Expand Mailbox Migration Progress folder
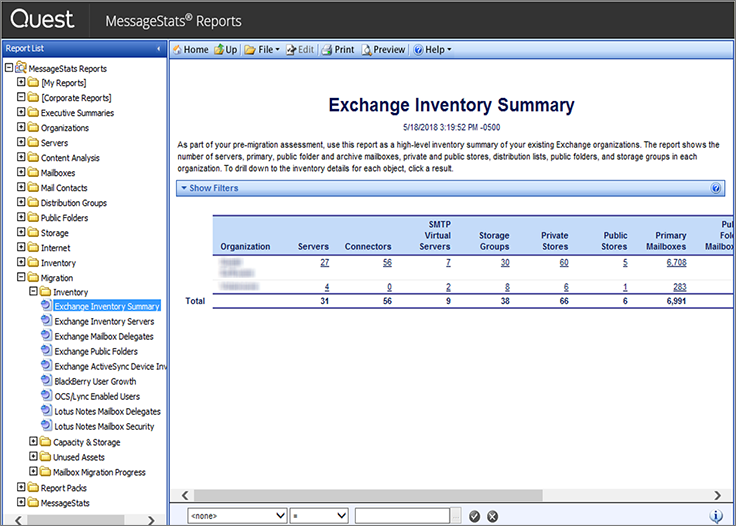This screenshot has height=526, width=736. click(x=33, y=471)
